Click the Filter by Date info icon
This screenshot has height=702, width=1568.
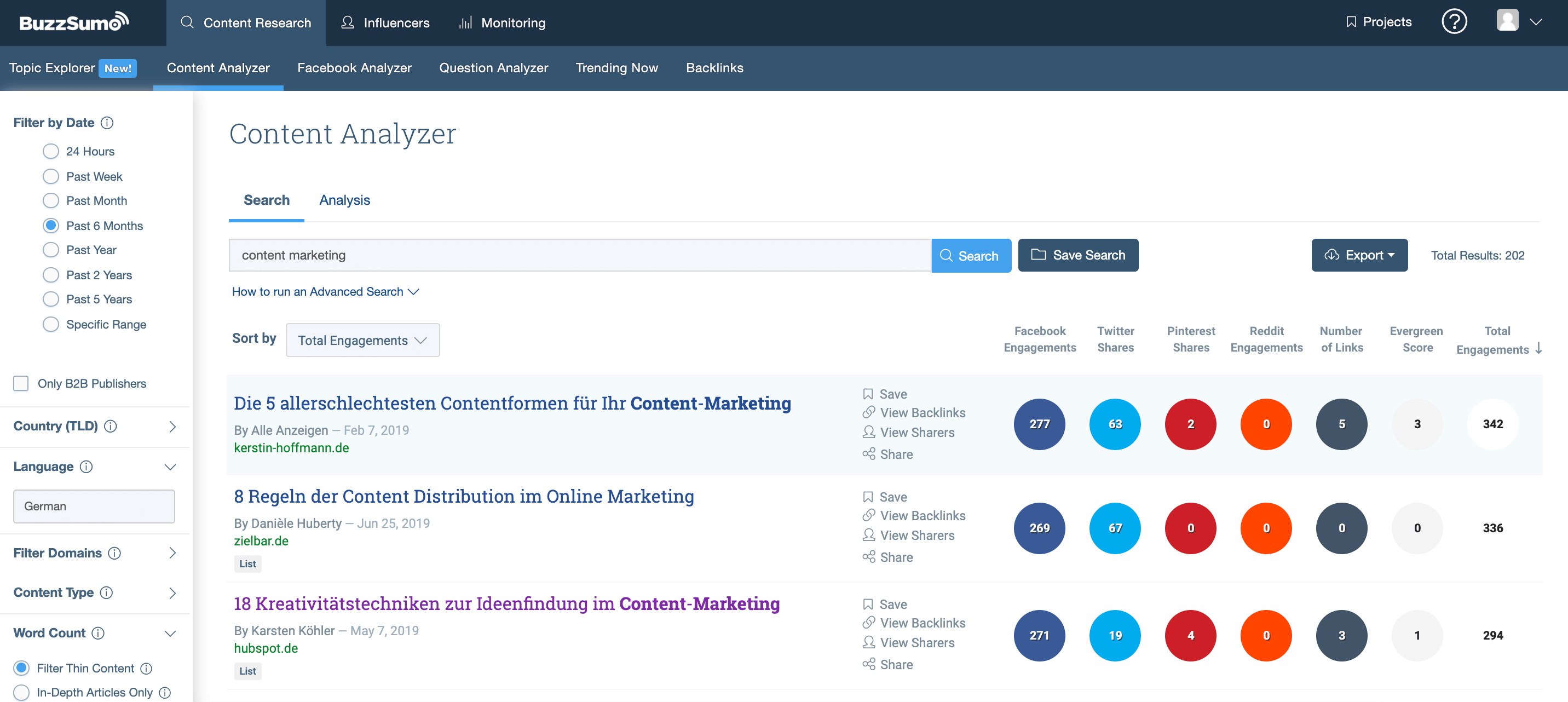tap(107, 123)
